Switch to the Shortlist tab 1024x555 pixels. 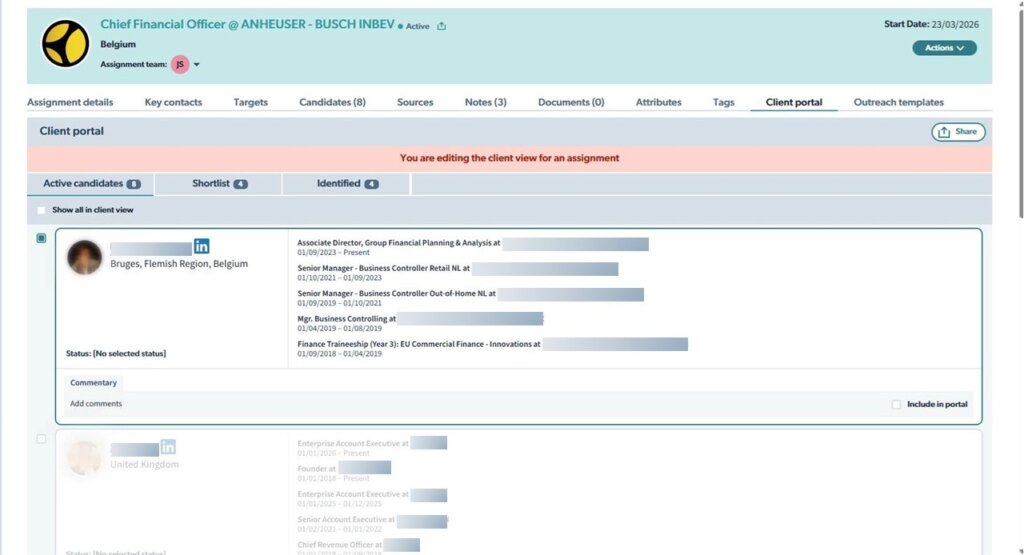click(219, 184)
